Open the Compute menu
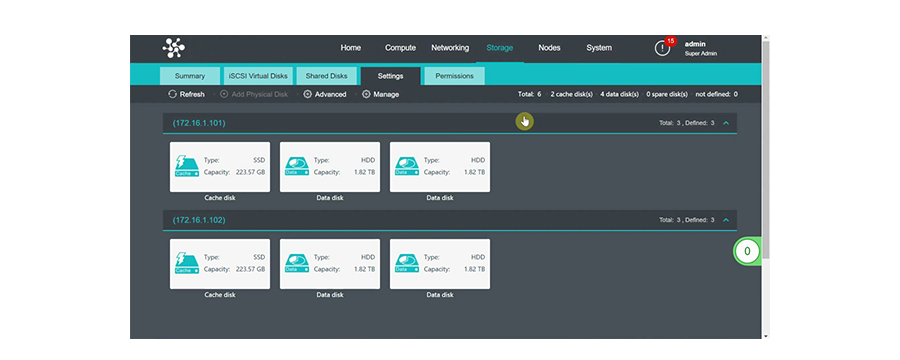This screenshot has height=360, width=900. click(400, 48)
